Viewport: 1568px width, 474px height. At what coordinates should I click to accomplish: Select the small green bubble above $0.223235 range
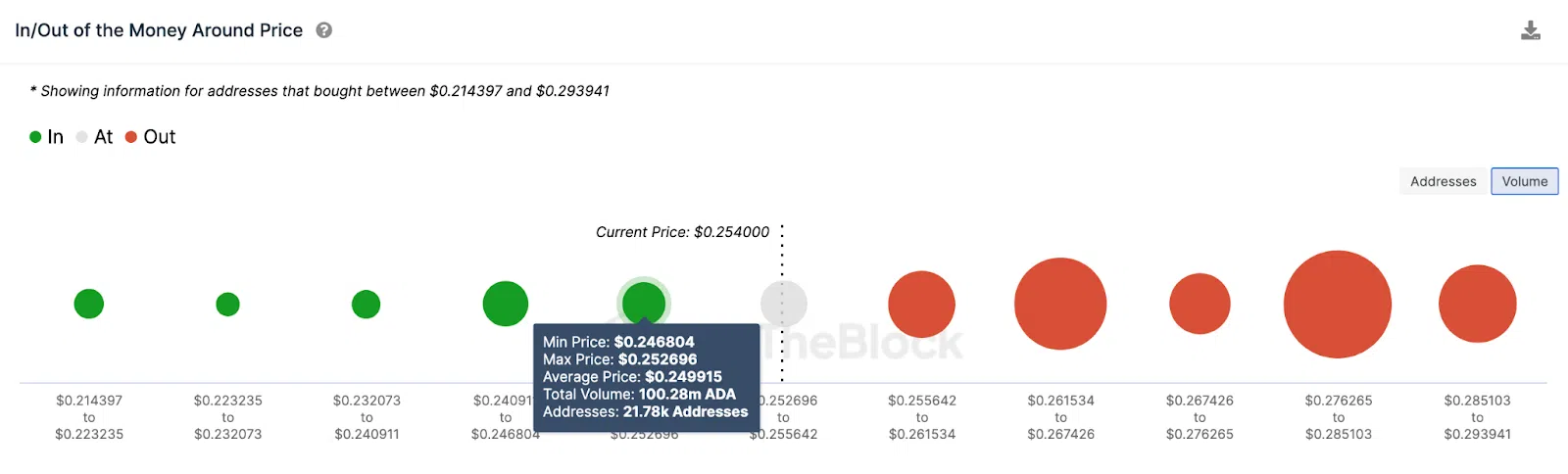click(227, 305)
